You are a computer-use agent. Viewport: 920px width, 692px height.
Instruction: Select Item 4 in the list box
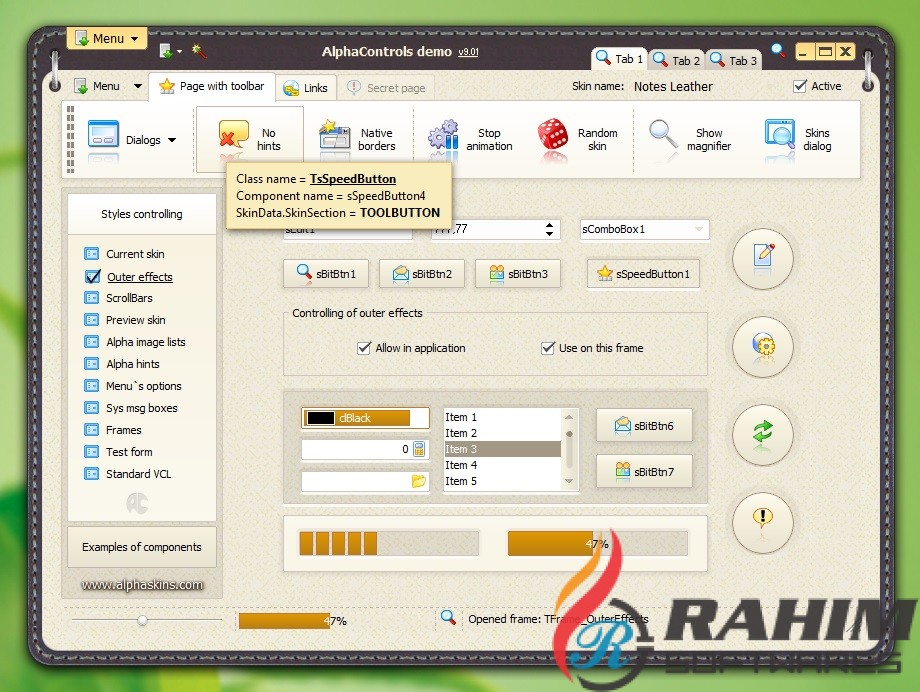coord(502,465)
